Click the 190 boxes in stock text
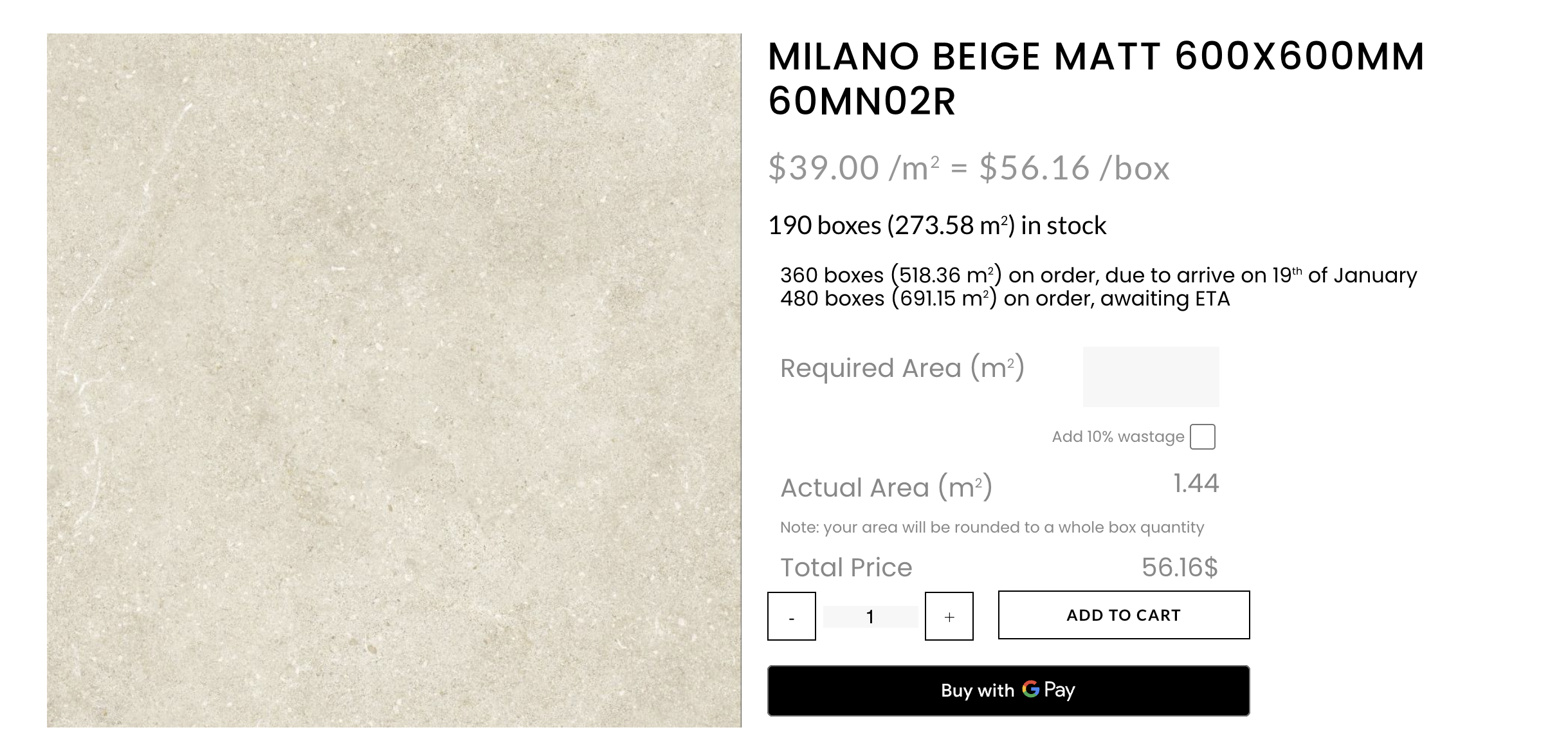 click(x=937, y=226)
